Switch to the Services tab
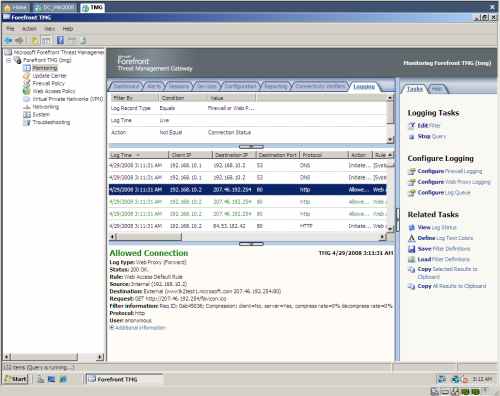Image resolution: width=500 pixels, height=396 pixels. click(x=207, y=86)
